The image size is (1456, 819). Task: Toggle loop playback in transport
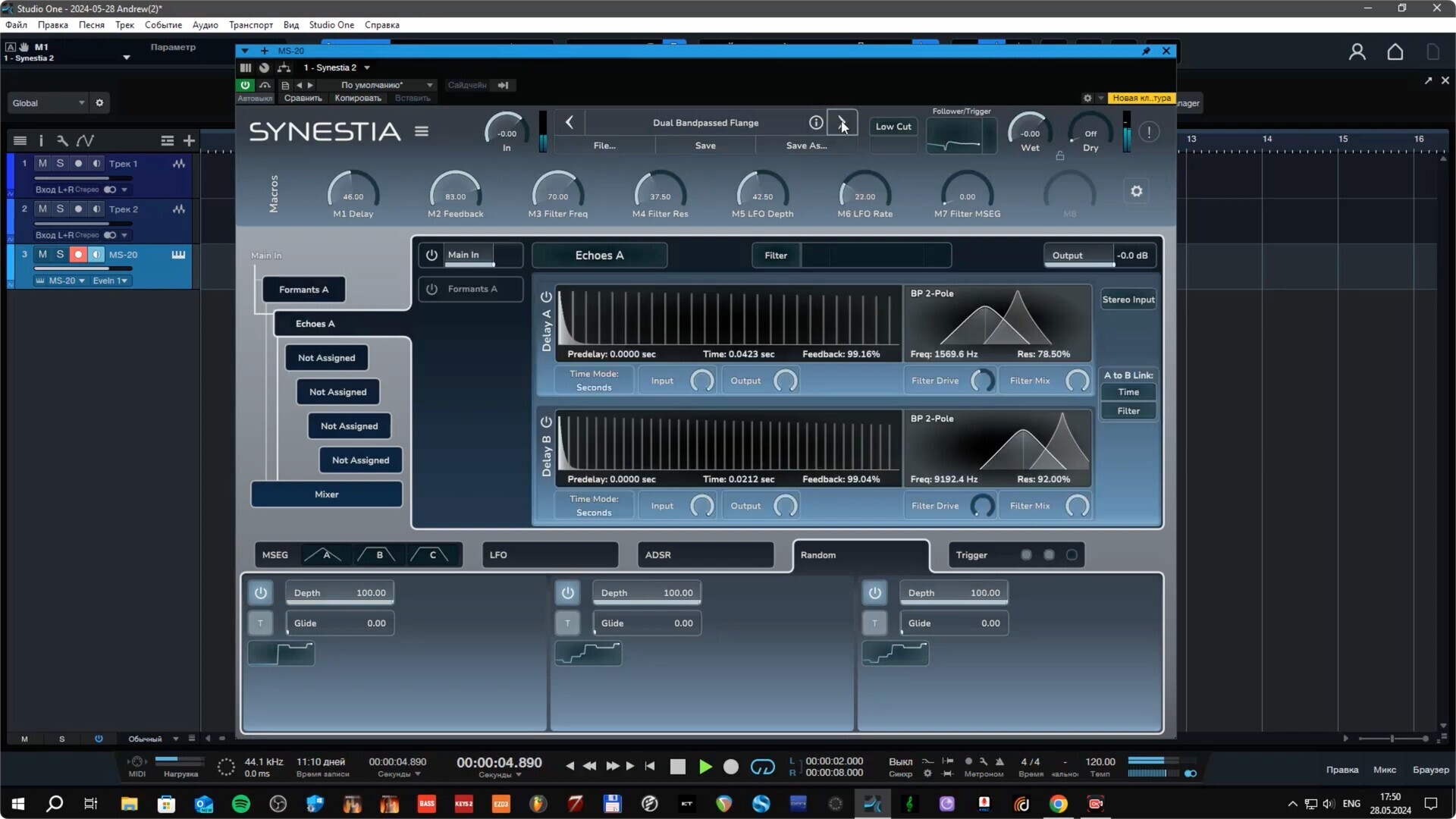click(762, 767)
